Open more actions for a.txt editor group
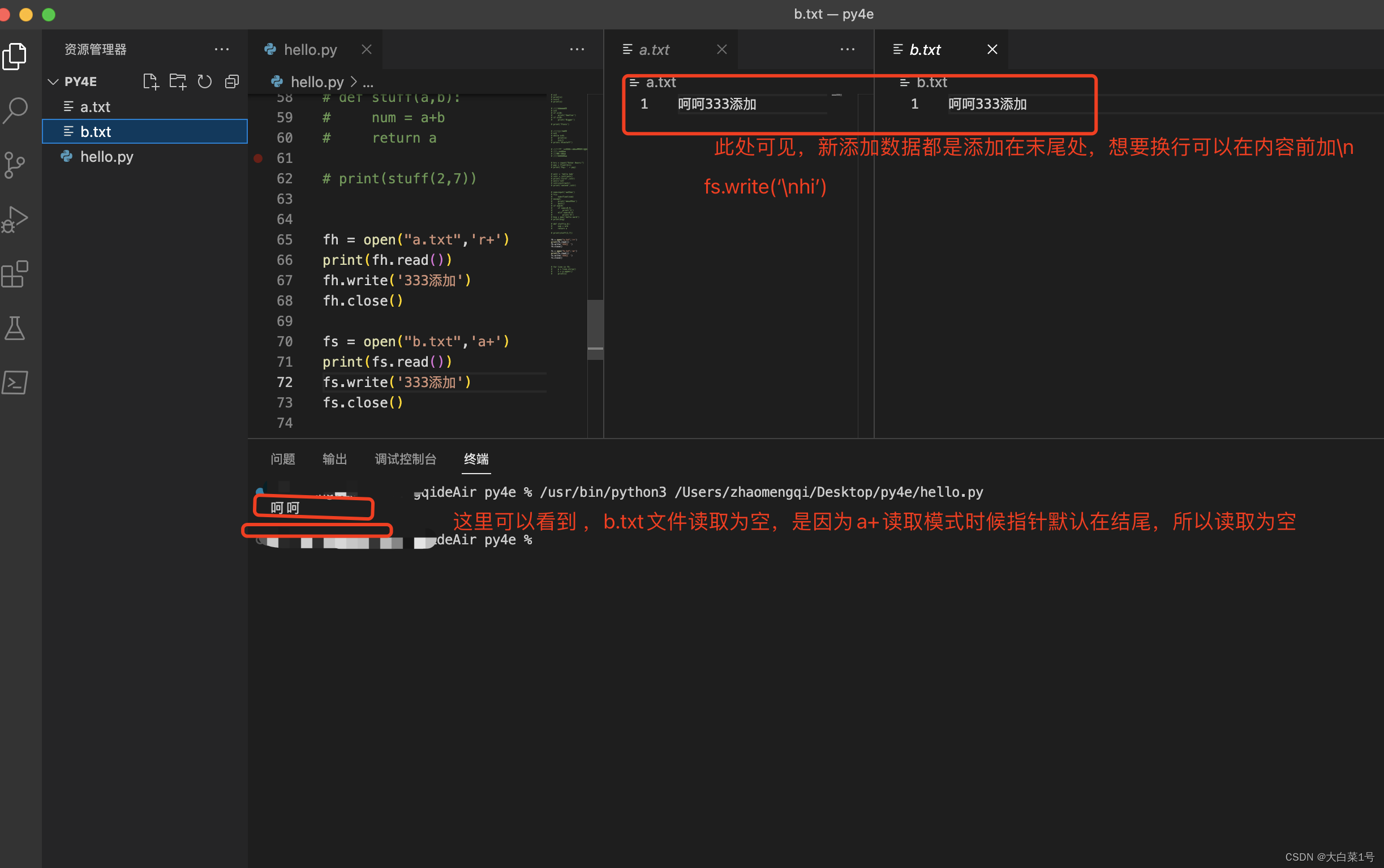This screenshot has width=1384, height=868. pos(847,49)
